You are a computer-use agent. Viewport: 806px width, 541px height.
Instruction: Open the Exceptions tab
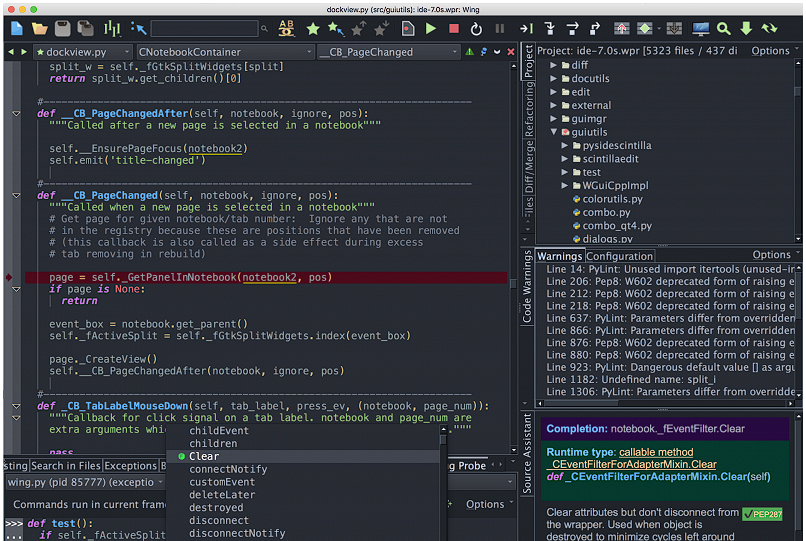[131, 466]
